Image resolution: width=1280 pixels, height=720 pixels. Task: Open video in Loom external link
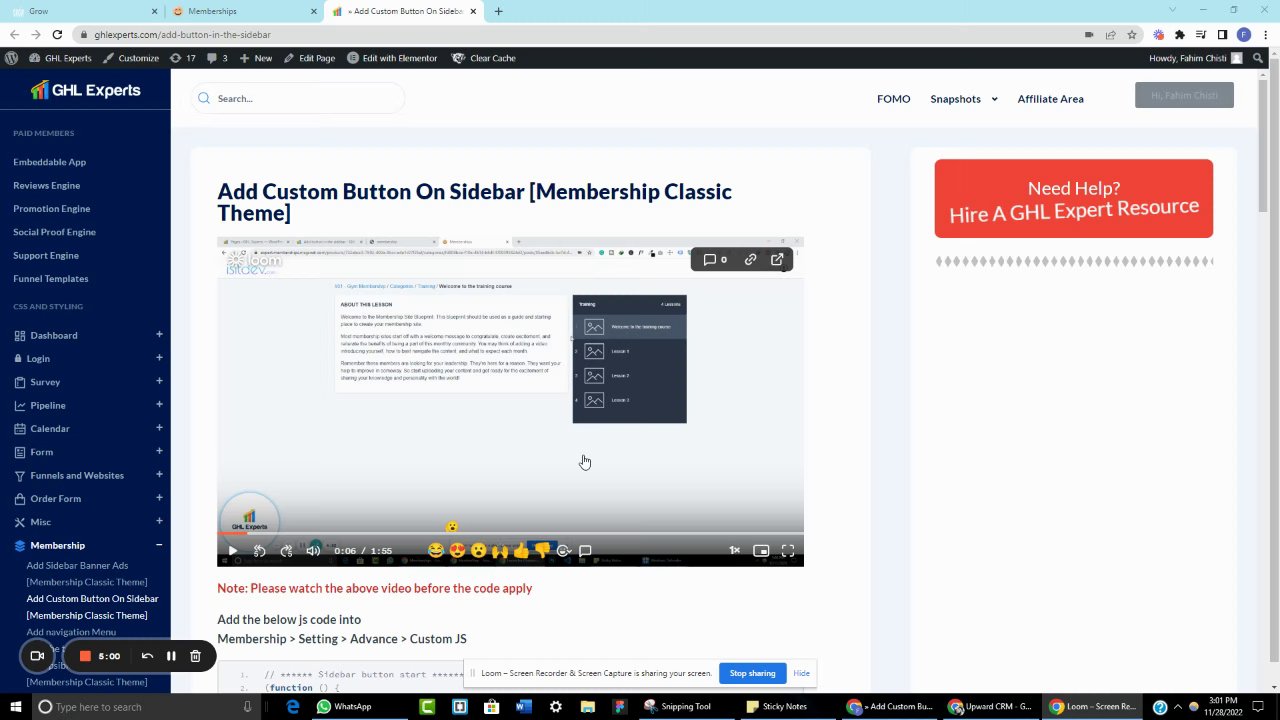tap(777, 259)
